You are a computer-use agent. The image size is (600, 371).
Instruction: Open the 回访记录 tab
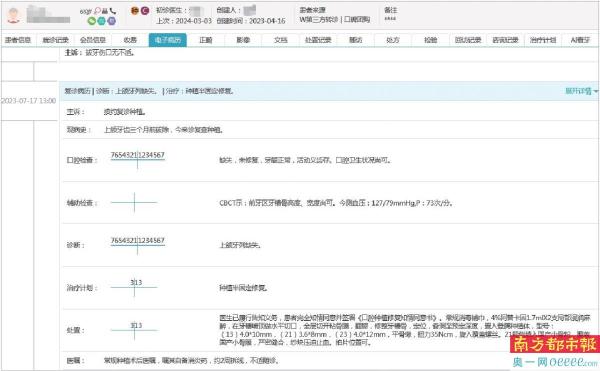pos(468,40)
